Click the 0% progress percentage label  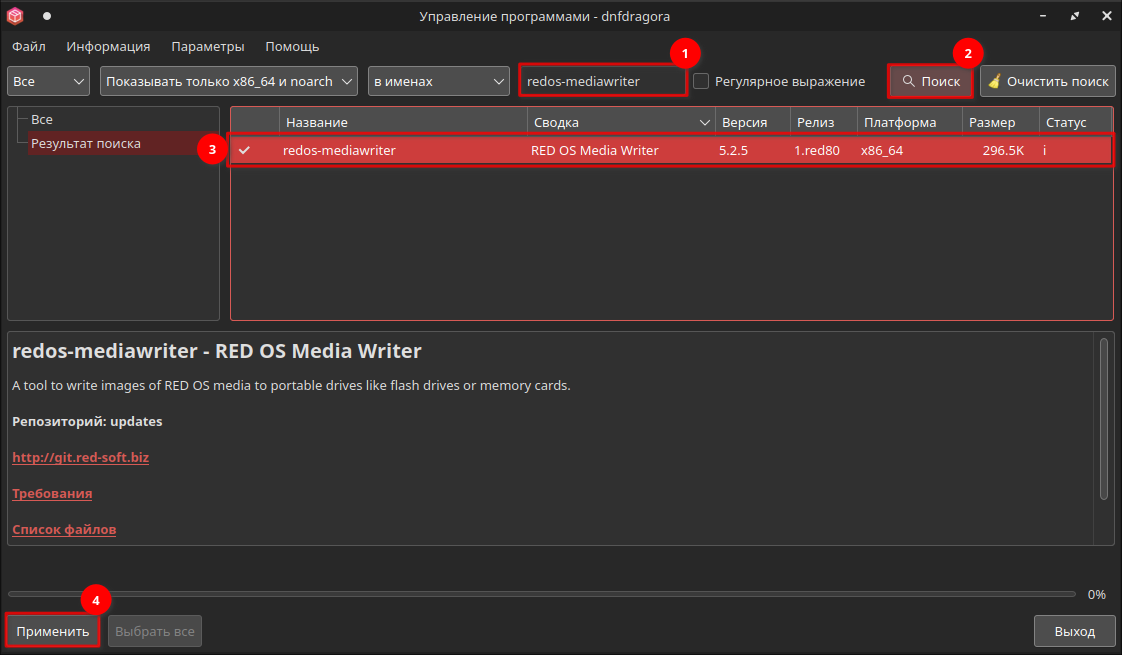[1096, 594]
